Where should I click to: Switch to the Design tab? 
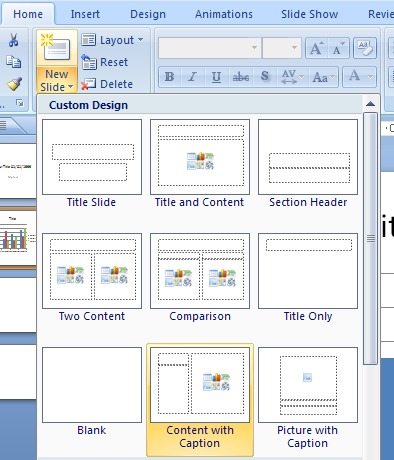148,14
